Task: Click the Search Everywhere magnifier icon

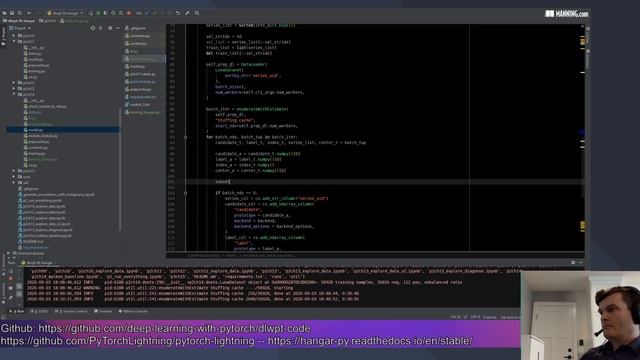Action: click(x=197, y=13)
